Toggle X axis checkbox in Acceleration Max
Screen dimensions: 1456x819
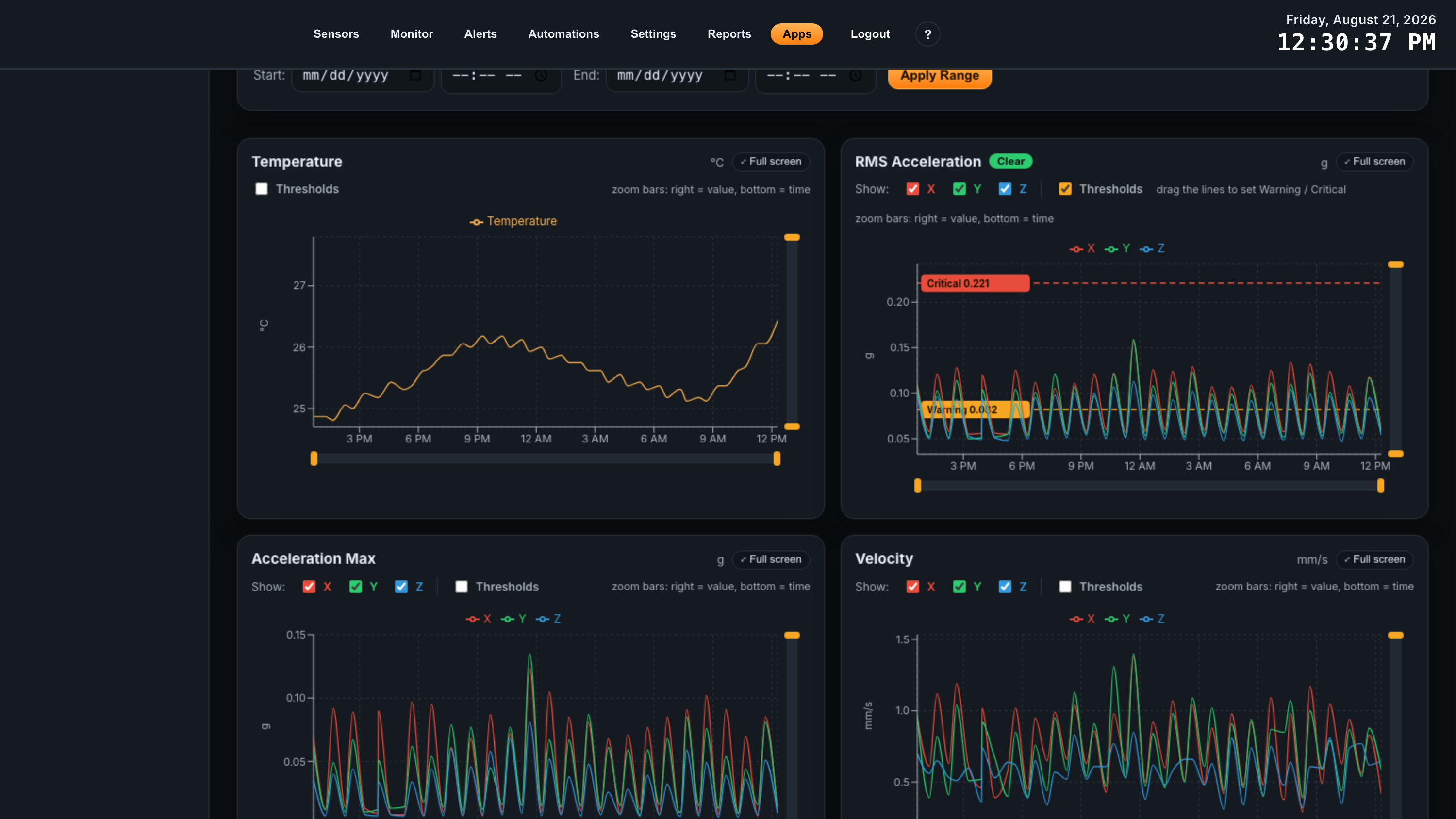point(309,587)
